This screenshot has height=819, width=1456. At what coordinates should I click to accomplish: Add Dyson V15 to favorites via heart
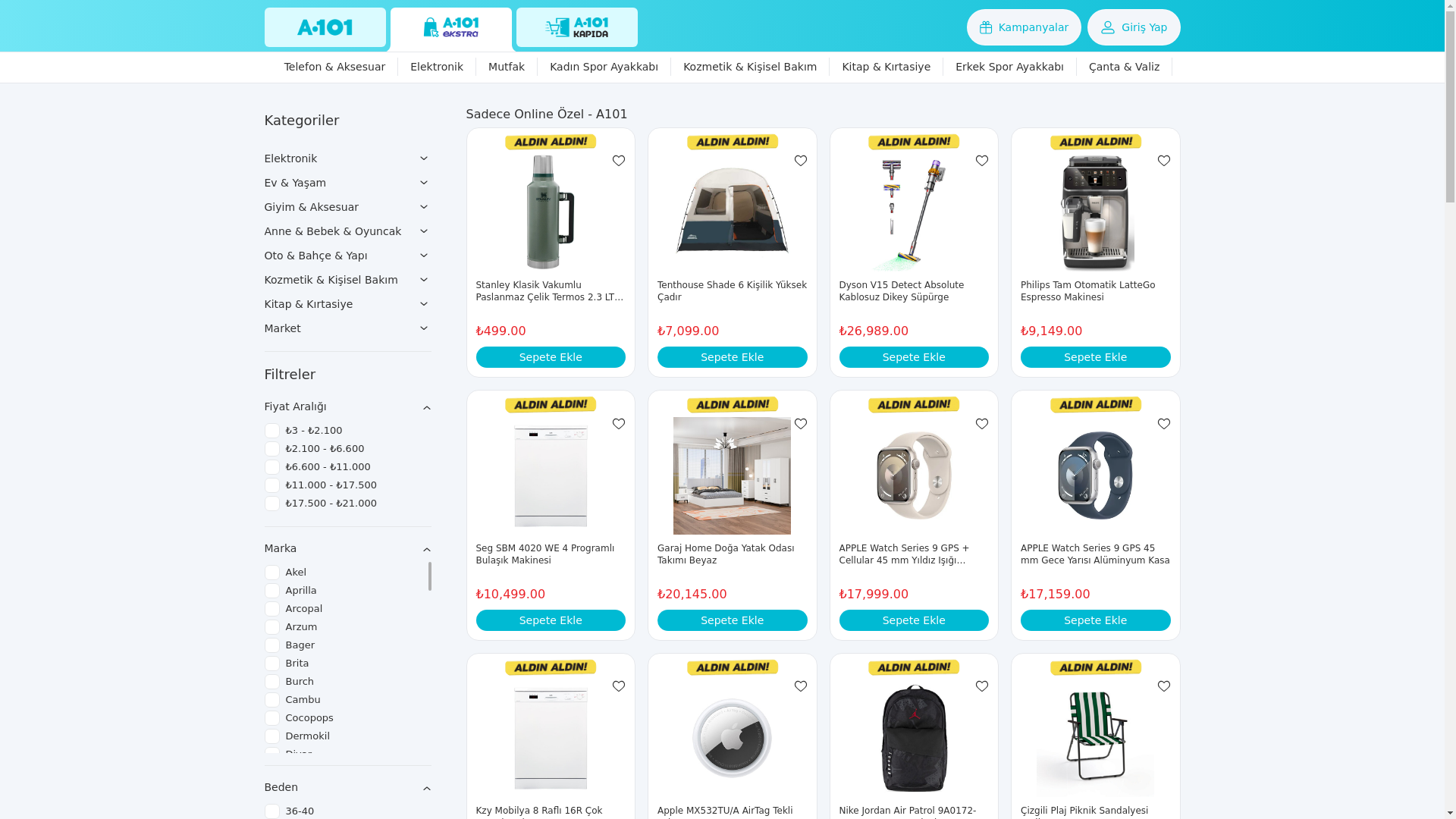pos(982,161)
